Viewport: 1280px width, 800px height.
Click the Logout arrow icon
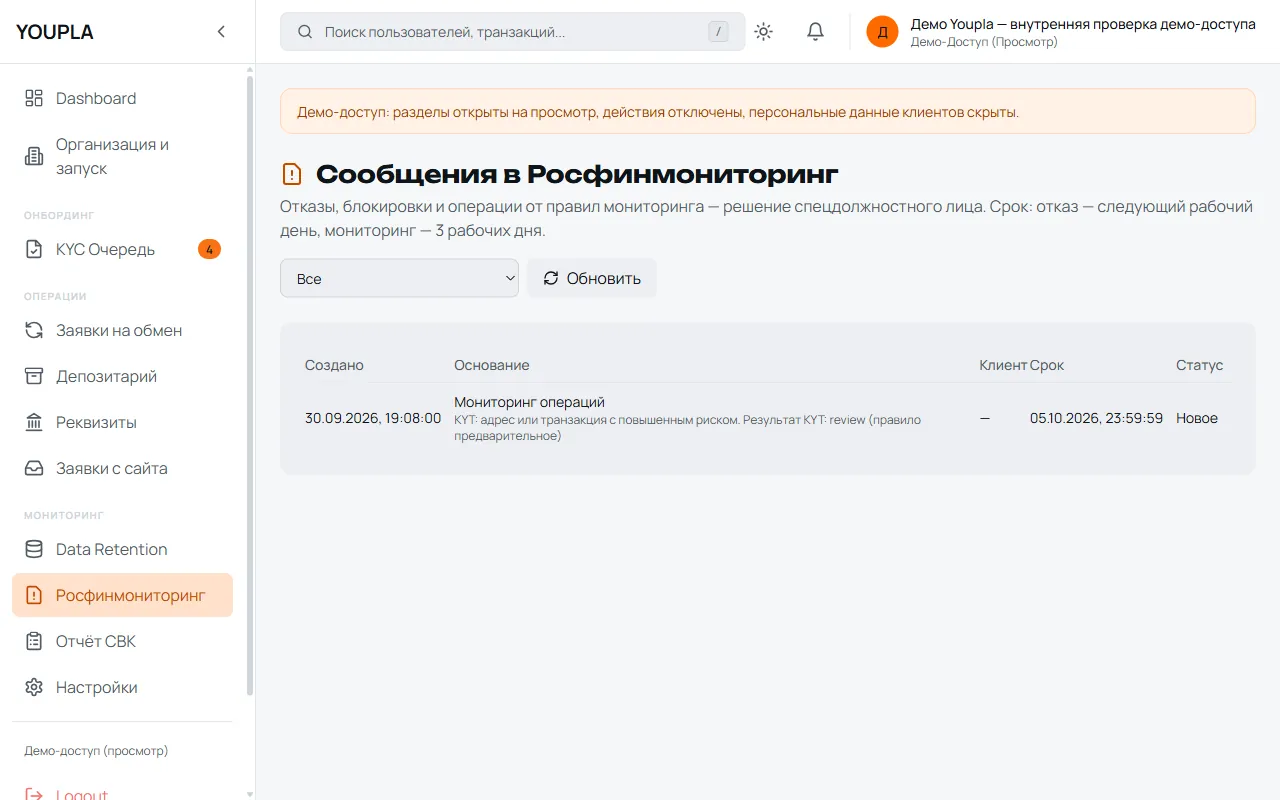click(34, 794)
